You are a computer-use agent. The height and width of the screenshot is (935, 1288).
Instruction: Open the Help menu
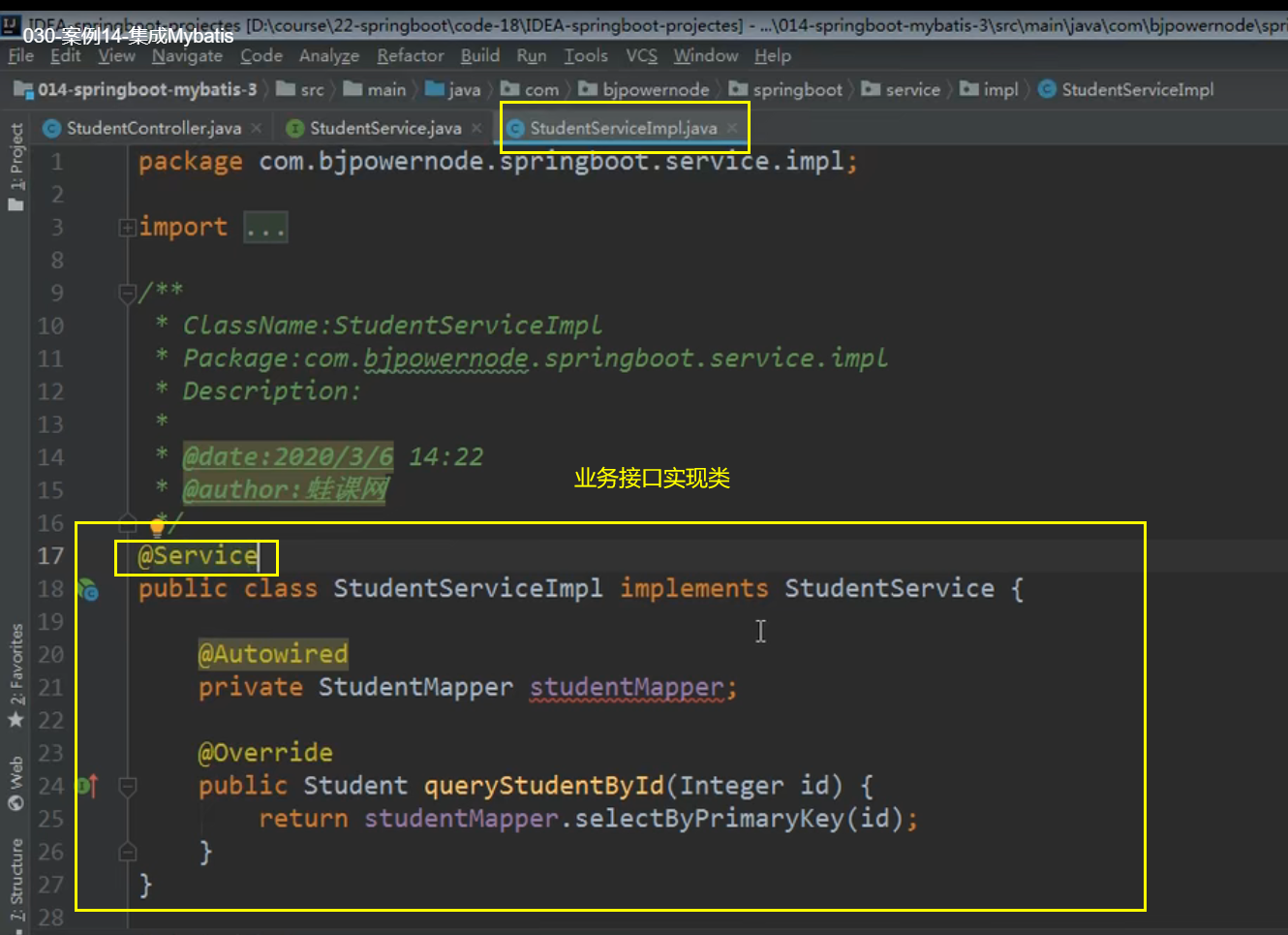(x=773, y=55)
